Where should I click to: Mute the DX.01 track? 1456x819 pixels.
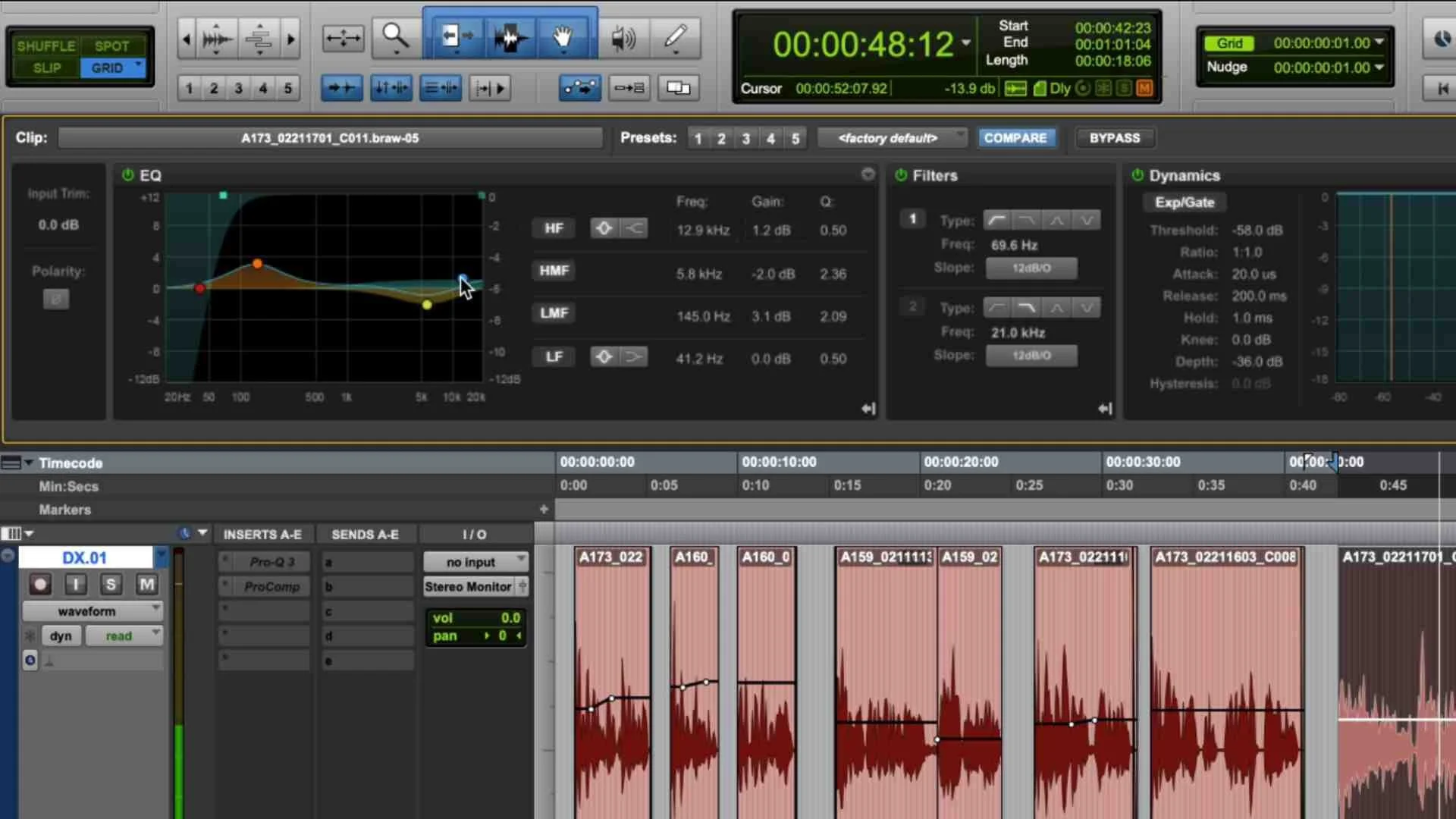(x=146, y=585)
